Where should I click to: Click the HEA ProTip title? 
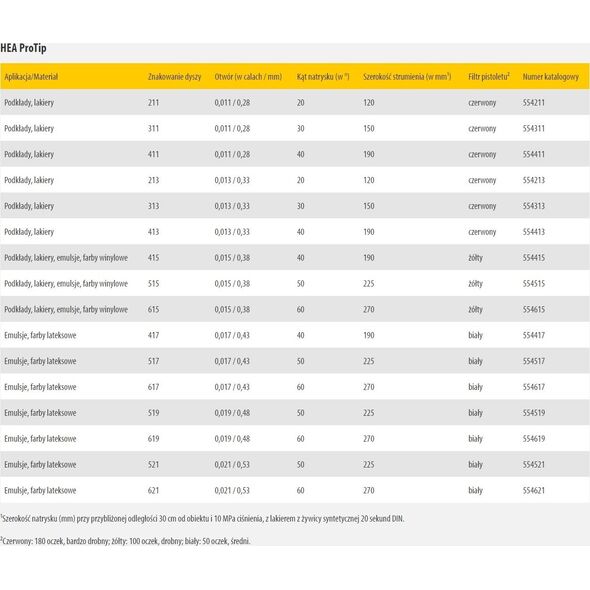click(x=23, y=49)
